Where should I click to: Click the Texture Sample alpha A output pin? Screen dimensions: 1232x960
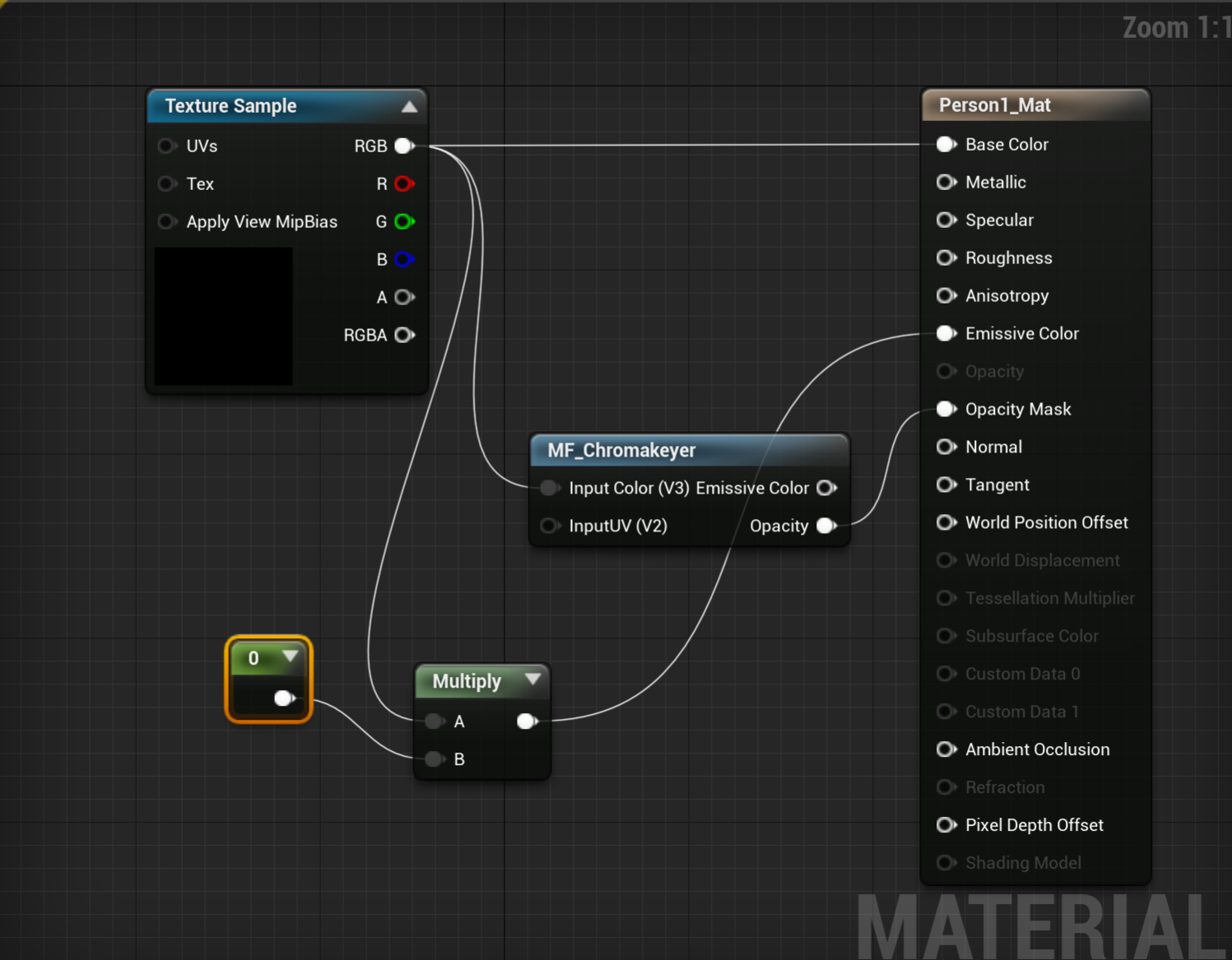[404, 297]
